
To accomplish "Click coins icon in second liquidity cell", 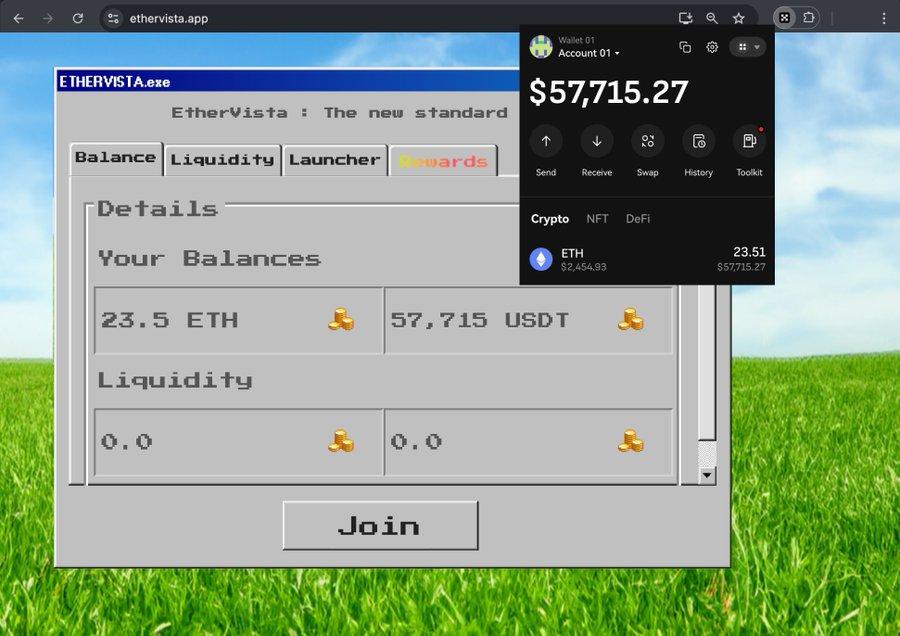I will coord(631,441).
